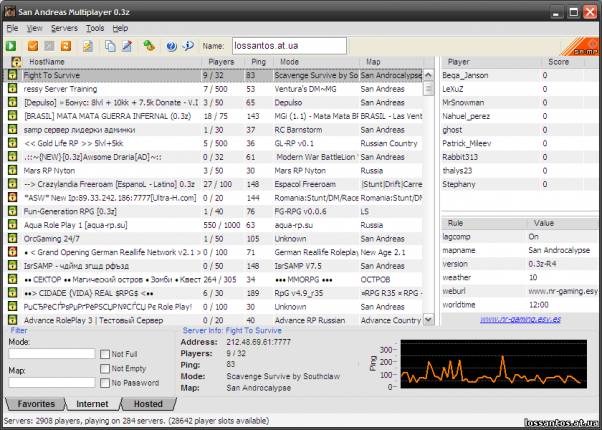Click the lock icon column header
Screen dimensions: 602x430
coord(16,62)
